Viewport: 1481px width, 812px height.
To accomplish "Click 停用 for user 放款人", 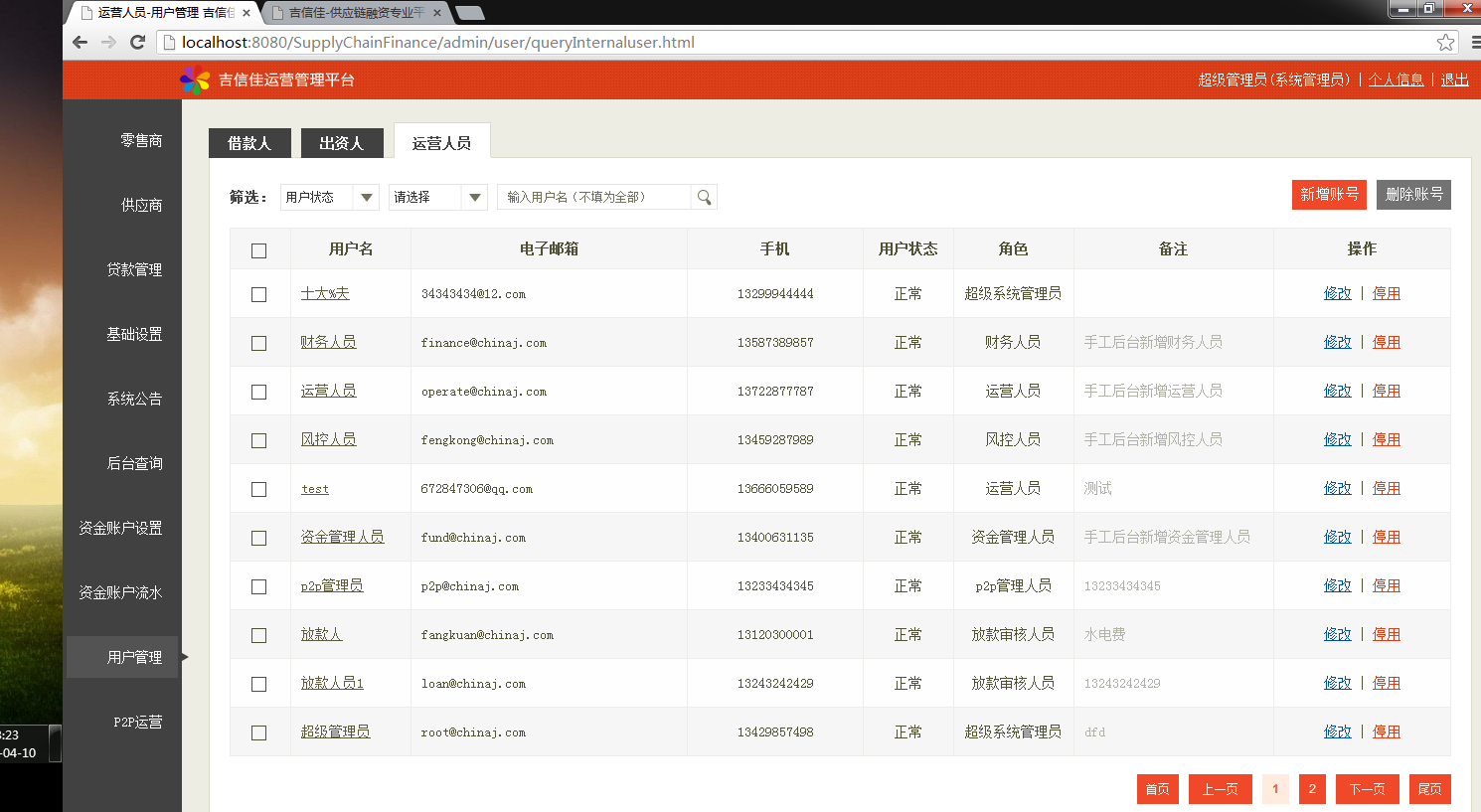I will 1386,634.
